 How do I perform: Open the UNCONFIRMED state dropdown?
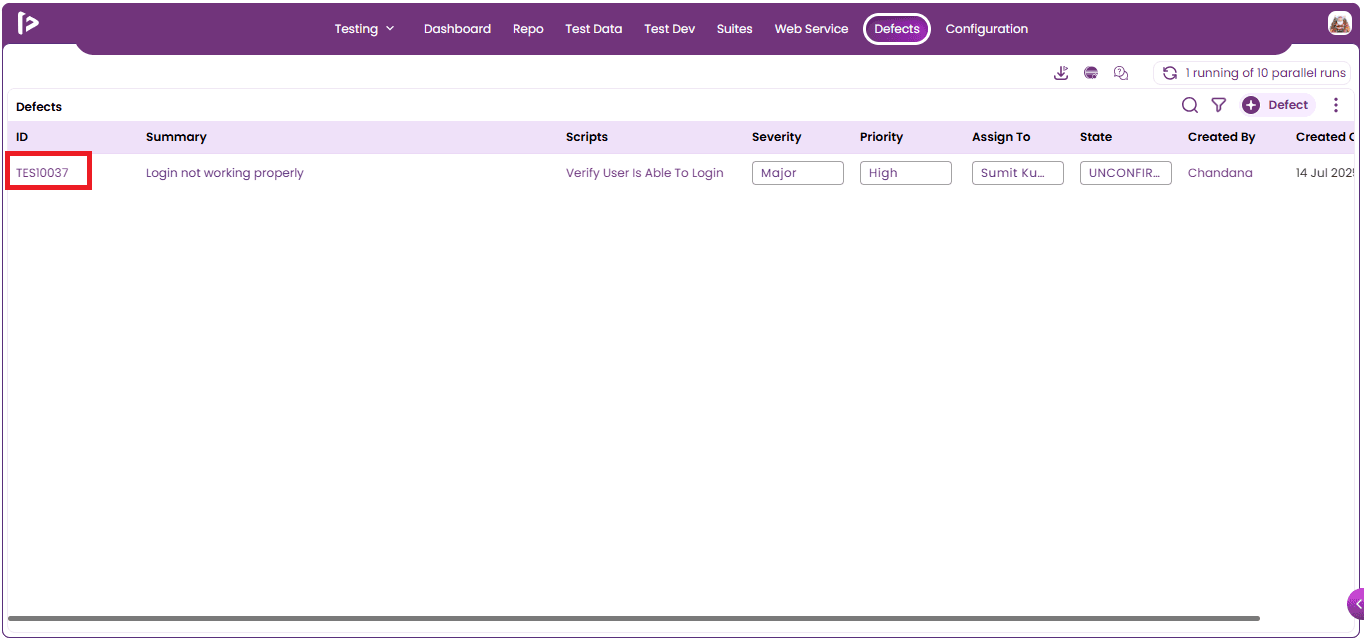pyautogui.click(x=1126, y=173)
